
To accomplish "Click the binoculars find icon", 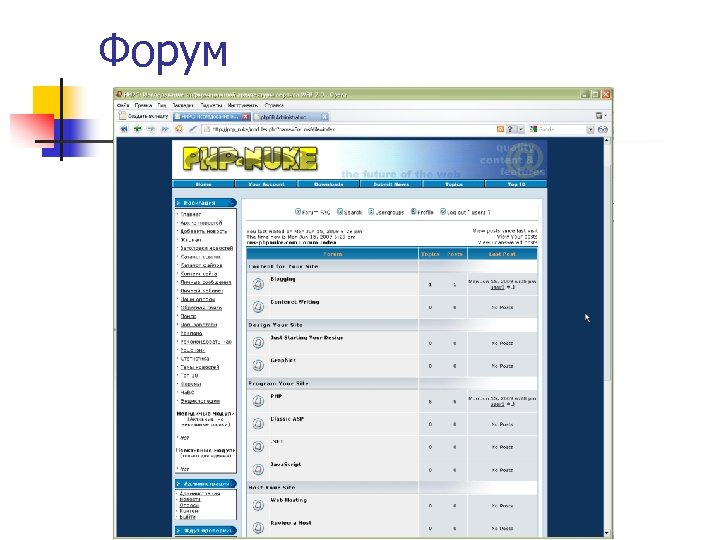I will (603, 129).
